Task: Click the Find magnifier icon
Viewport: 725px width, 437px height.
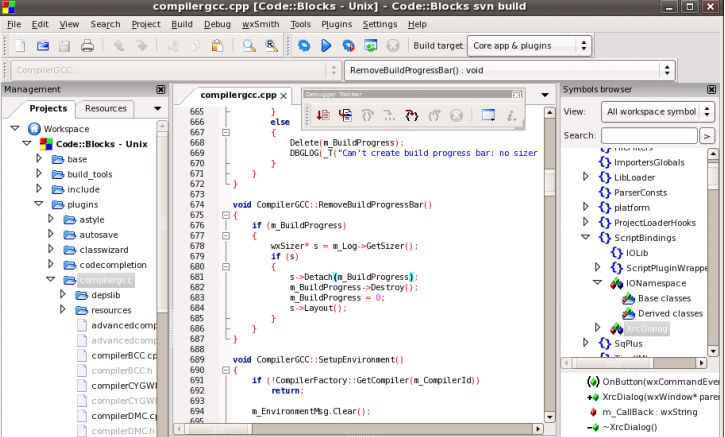Action: click(x=249, y=45)
